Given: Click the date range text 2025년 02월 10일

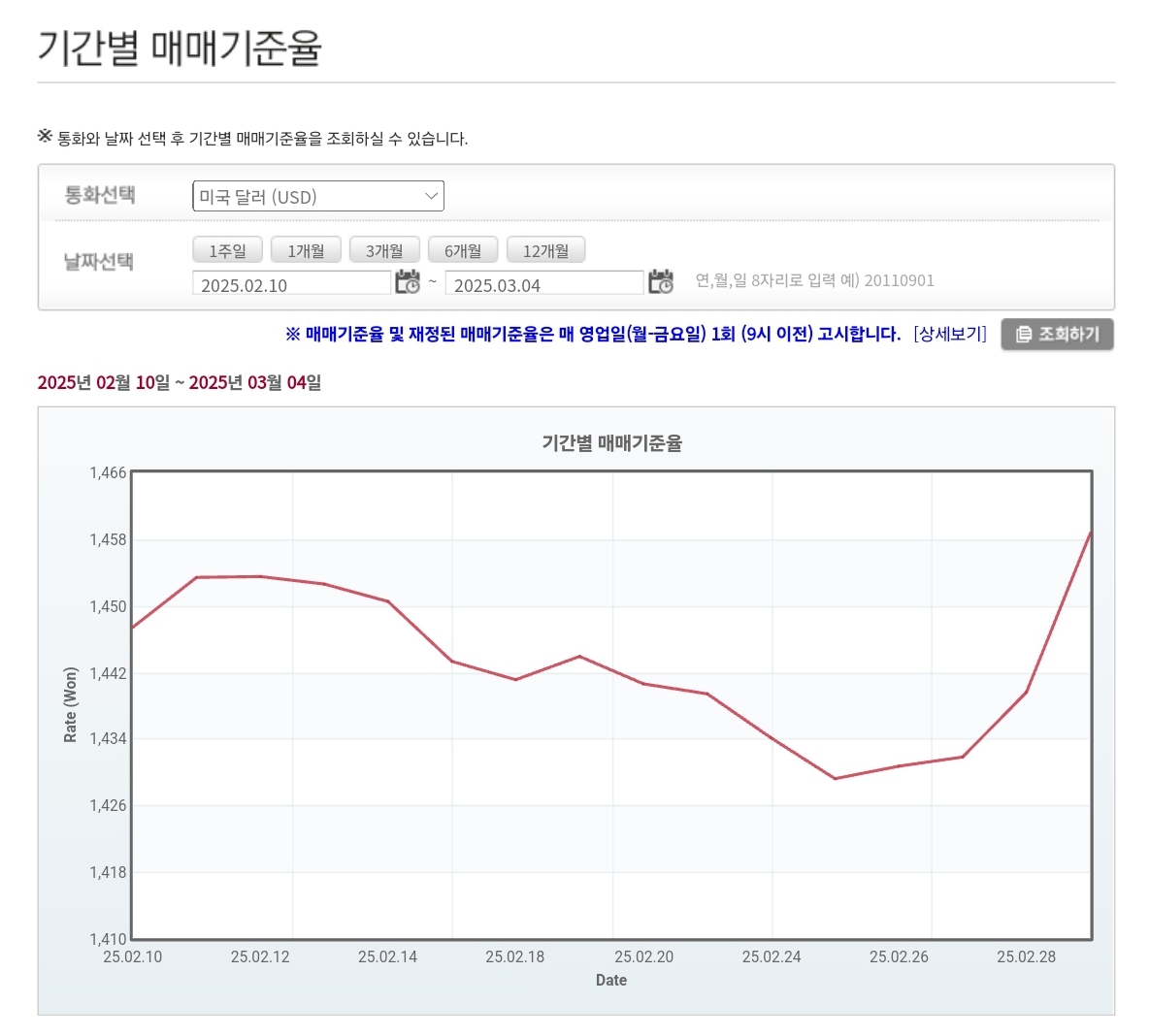Looking at the screenshot, I should 104,382.
